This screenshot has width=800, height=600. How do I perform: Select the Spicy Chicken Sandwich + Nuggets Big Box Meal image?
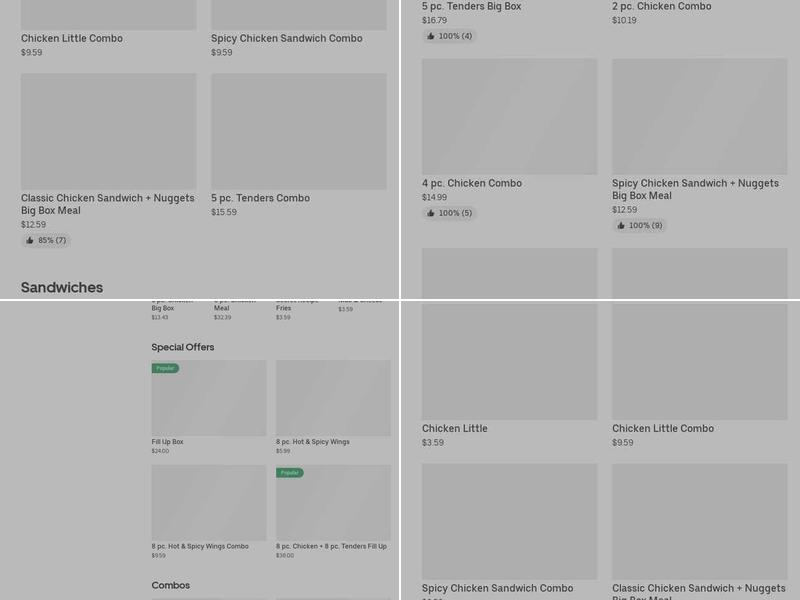(699, 116)
